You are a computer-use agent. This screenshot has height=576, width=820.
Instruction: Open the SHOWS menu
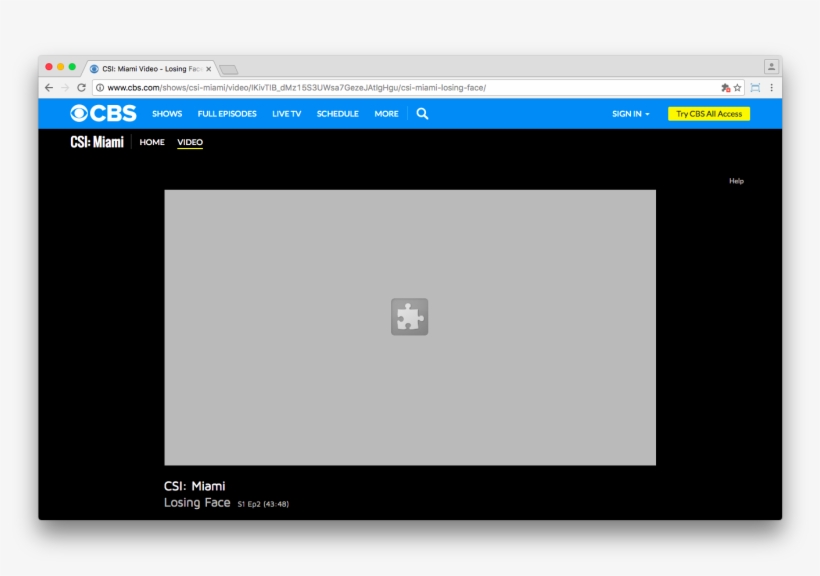point(167,114)
